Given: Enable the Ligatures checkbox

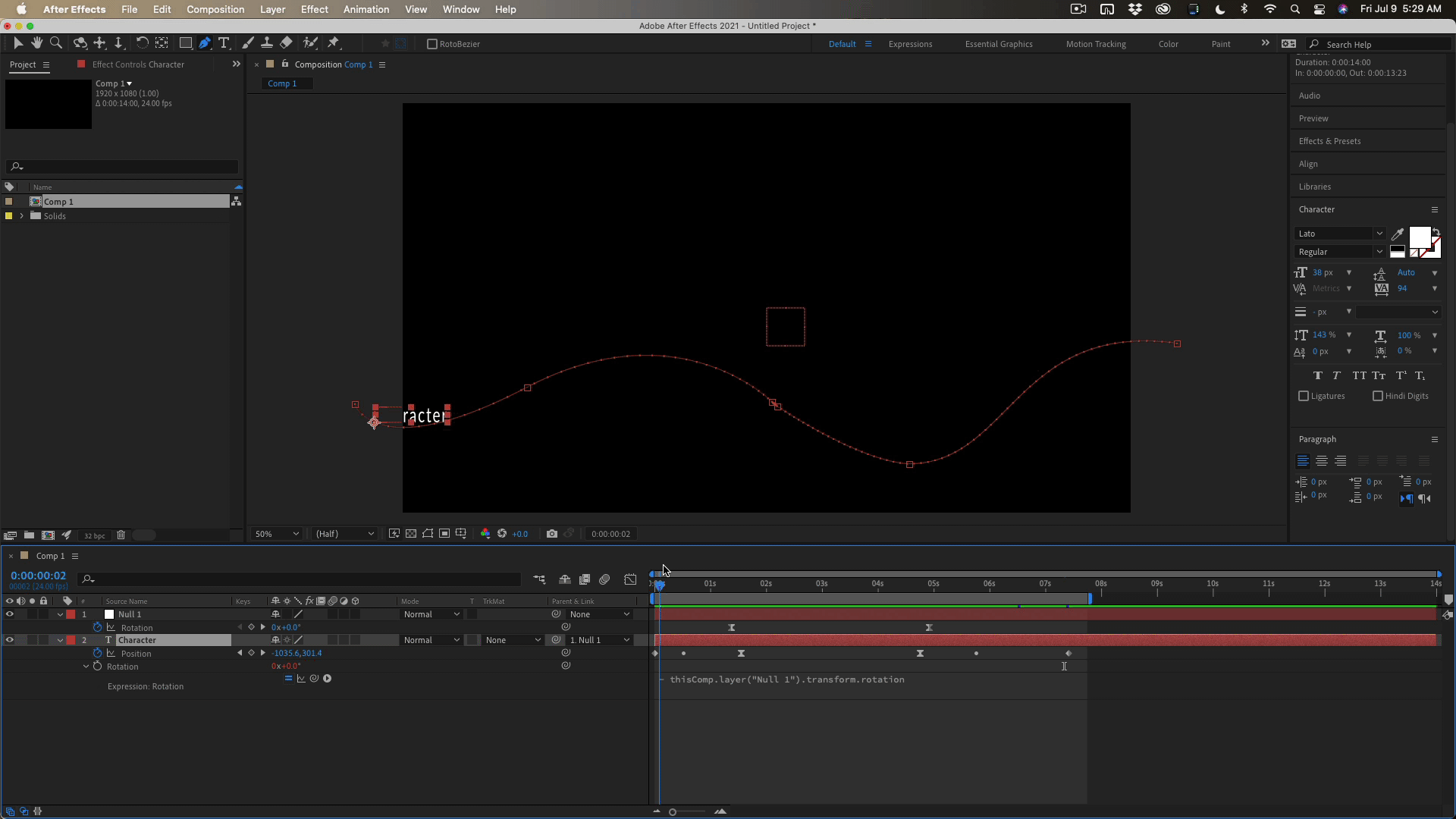Looking at the screenshot, I should tap(1304, 396).
